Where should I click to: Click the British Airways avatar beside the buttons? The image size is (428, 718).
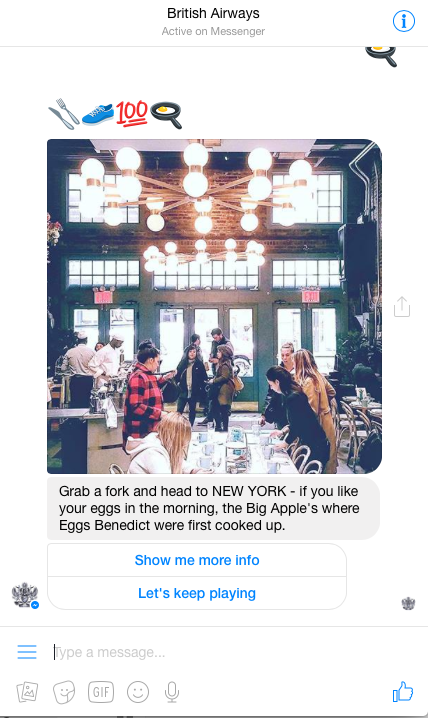tap(25, 595)
